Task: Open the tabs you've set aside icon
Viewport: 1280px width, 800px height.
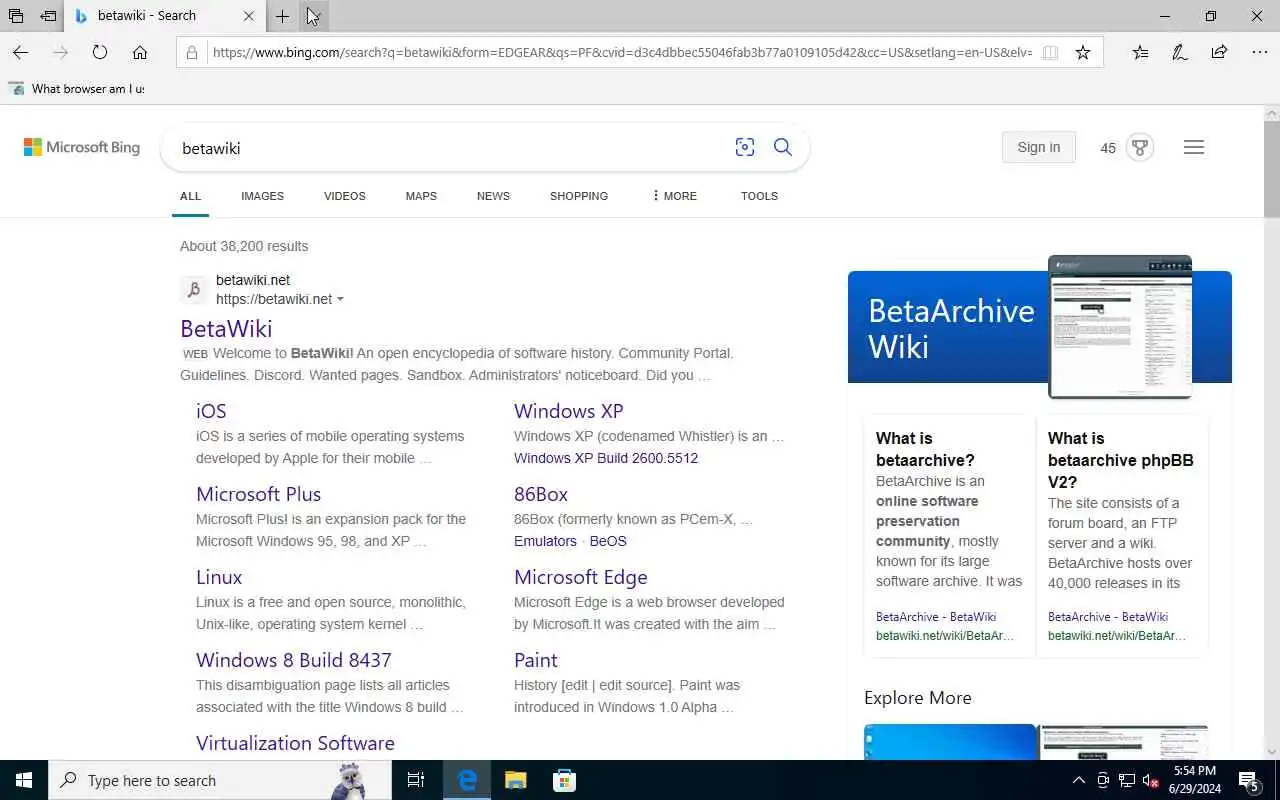Action: [16, 16]
